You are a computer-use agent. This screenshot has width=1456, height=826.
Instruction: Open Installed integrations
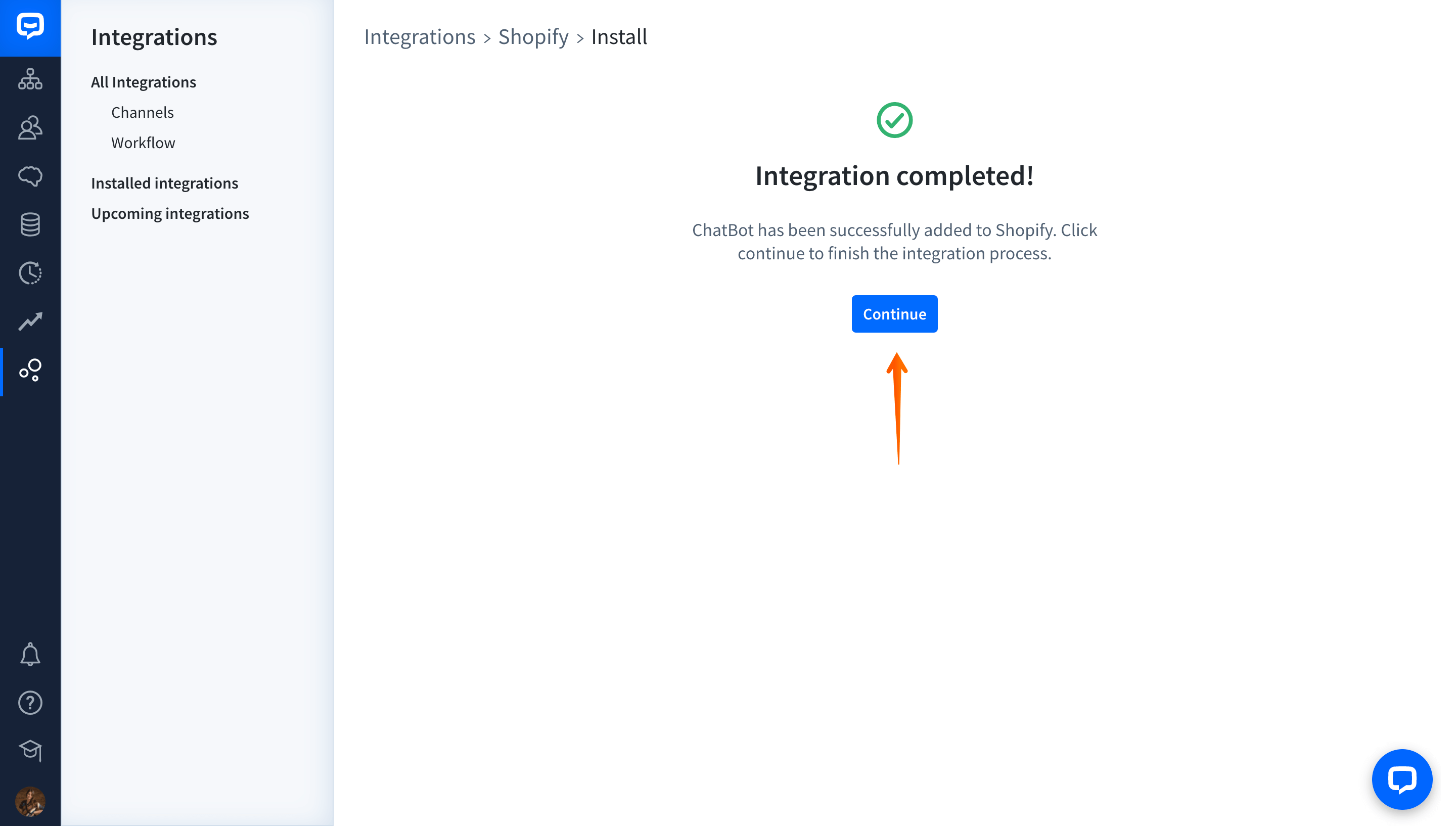pyautogui.click(x=164, y=183)
